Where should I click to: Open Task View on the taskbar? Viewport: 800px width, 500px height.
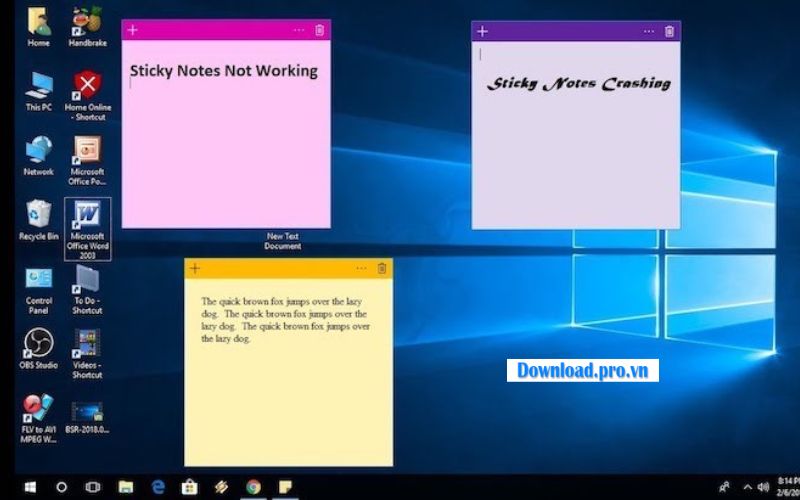point(93,487)
